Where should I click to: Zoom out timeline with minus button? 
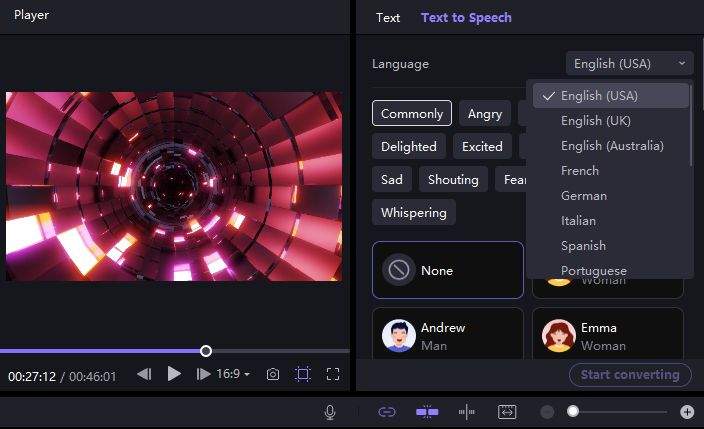click(547, 412)
